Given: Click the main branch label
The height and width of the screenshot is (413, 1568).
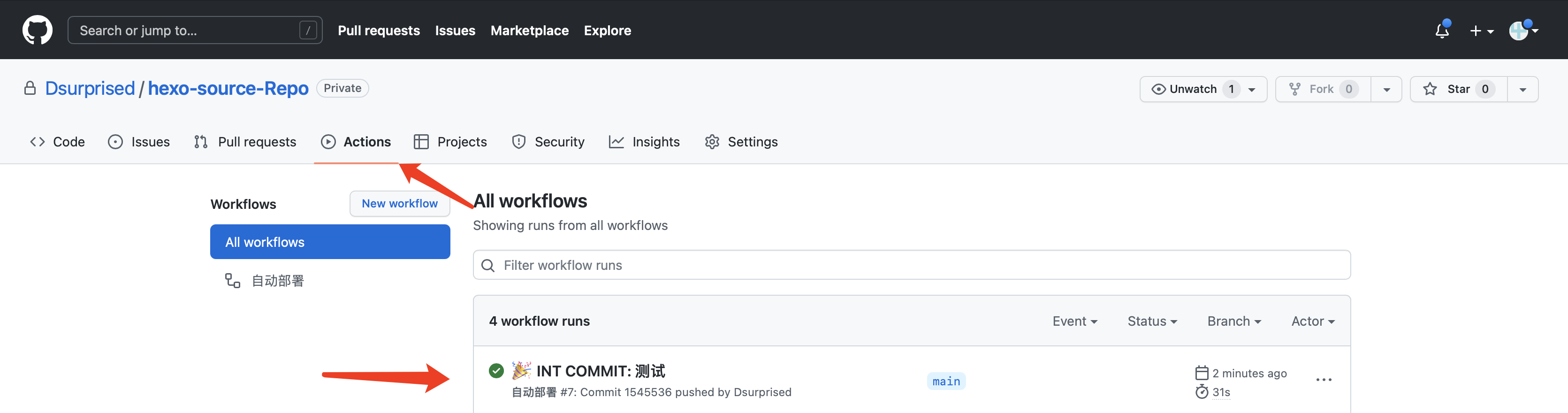Looking at the screenshot, I should pos(946,382).
